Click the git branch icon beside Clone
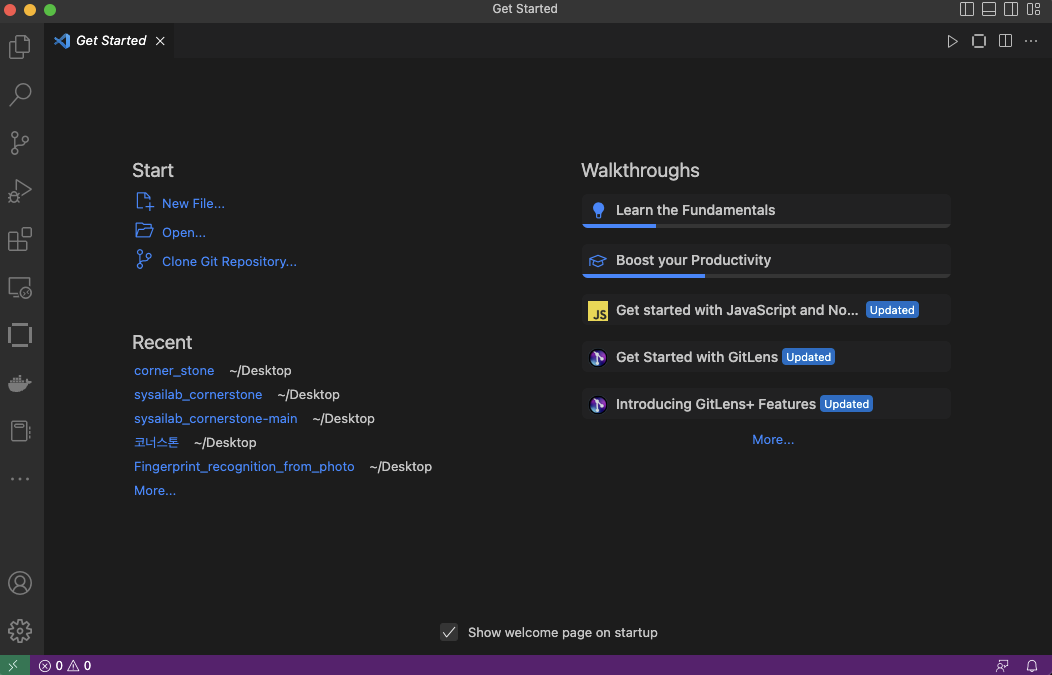Screen dimensions: 1052x675 click(144, 259)
